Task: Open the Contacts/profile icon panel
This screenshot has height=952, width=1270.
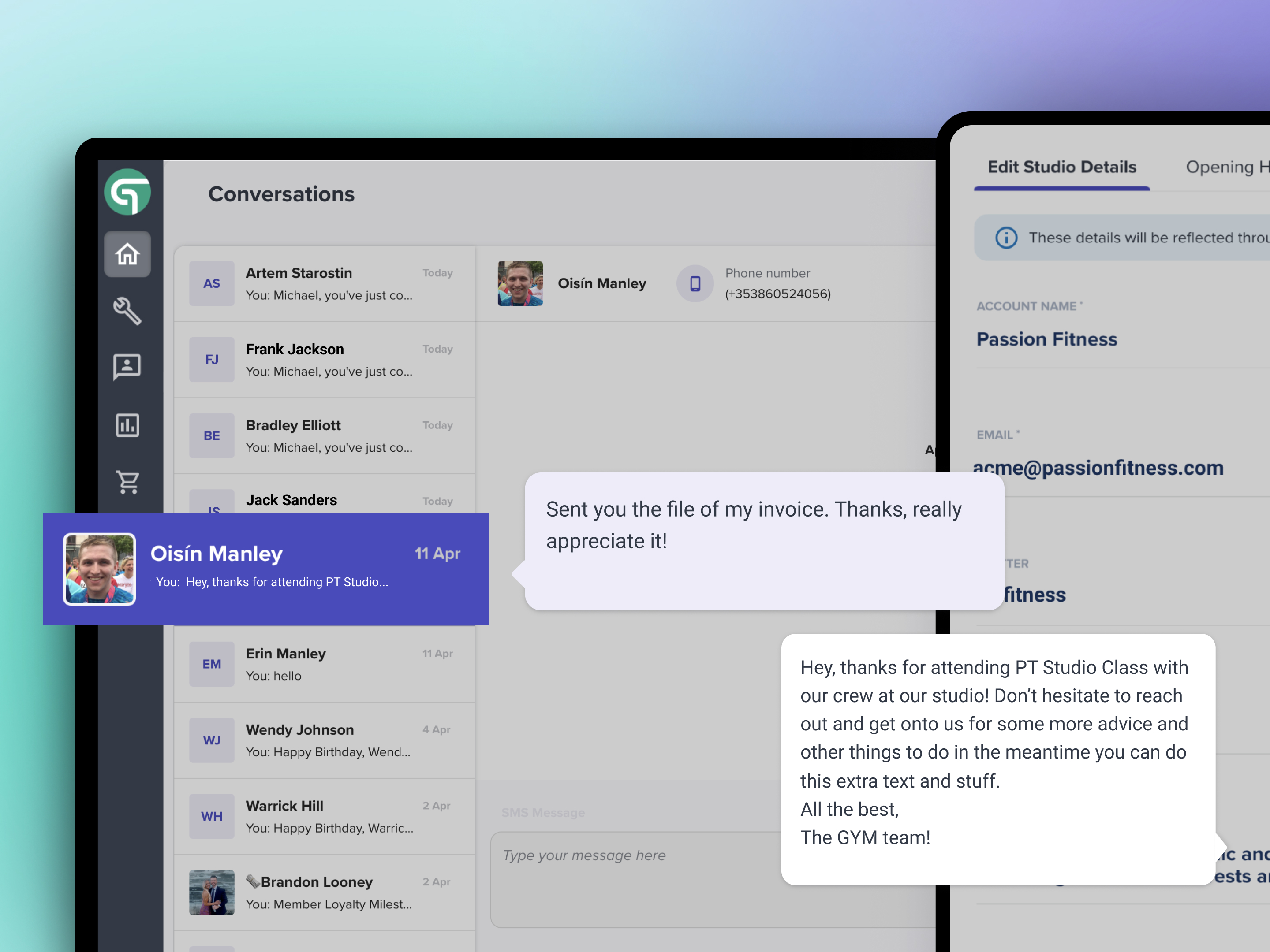Action: click(x=127, y=366)
